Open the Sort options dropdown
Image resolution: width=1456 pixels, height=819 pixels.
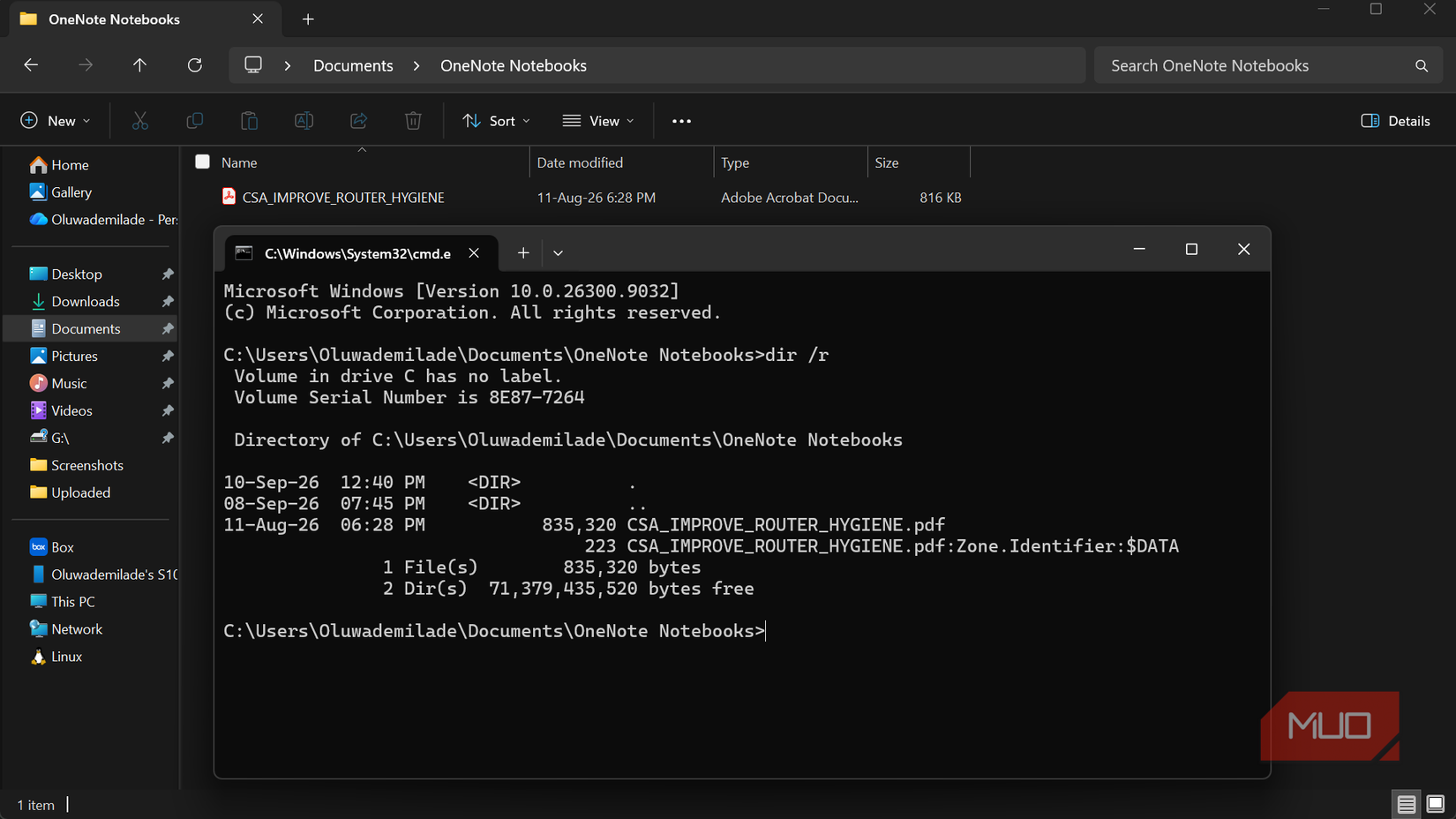pos(496,121)
